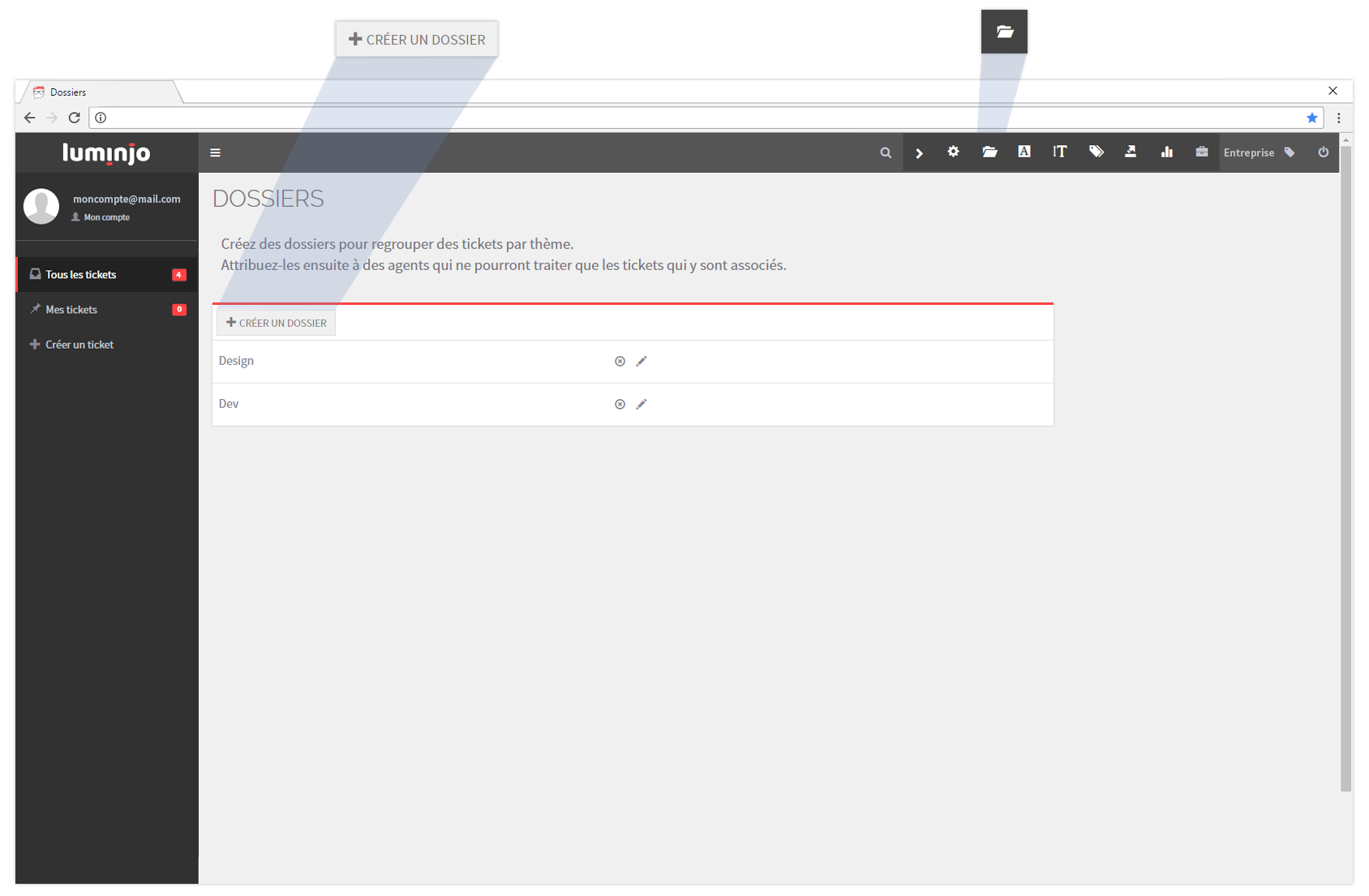The height and width of the screenshot is (896, 1369).
Task: Click Créer un dossier button above Design row
Action: tap(277, 323)
